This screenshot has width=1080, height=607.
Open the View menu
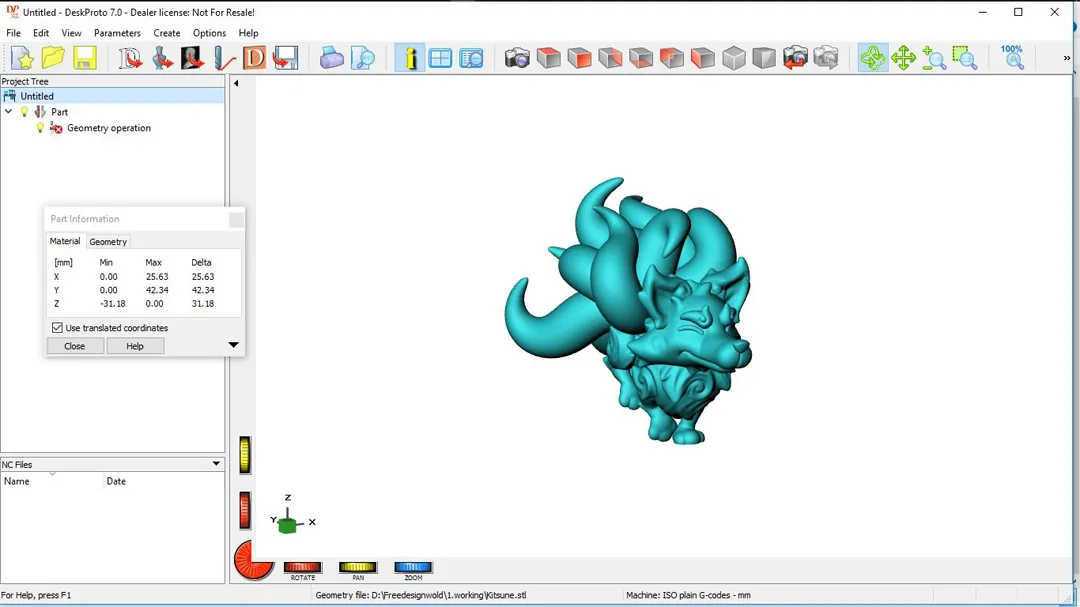(71, 33)
